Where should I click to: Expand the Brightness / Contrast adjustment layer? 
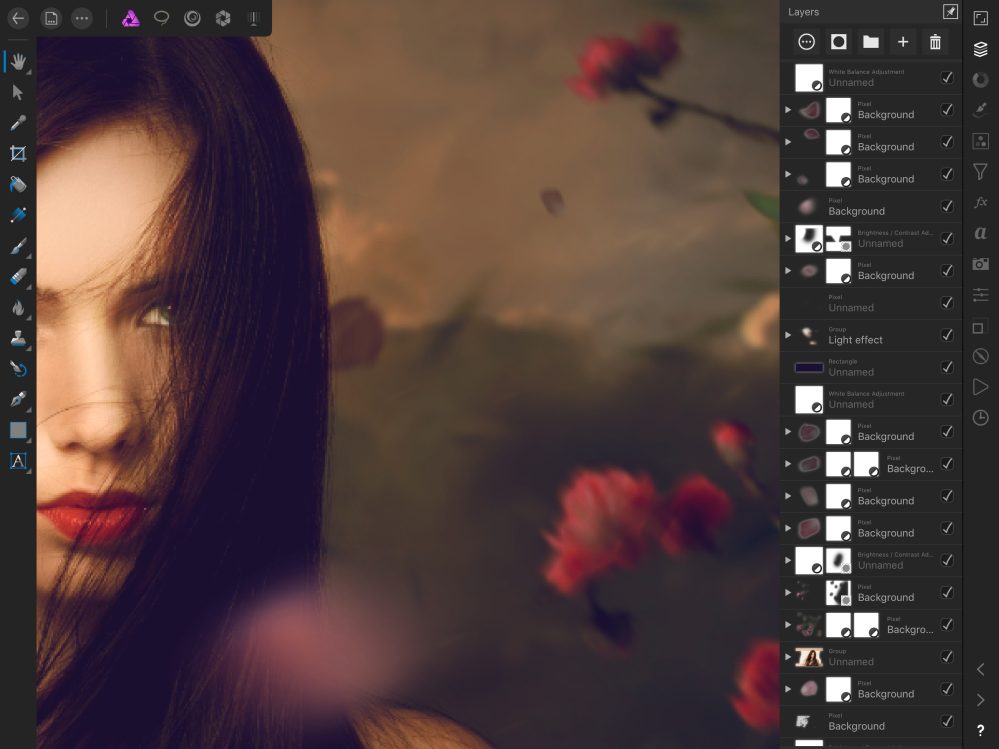pyautogui.click(x=788, y=238)
